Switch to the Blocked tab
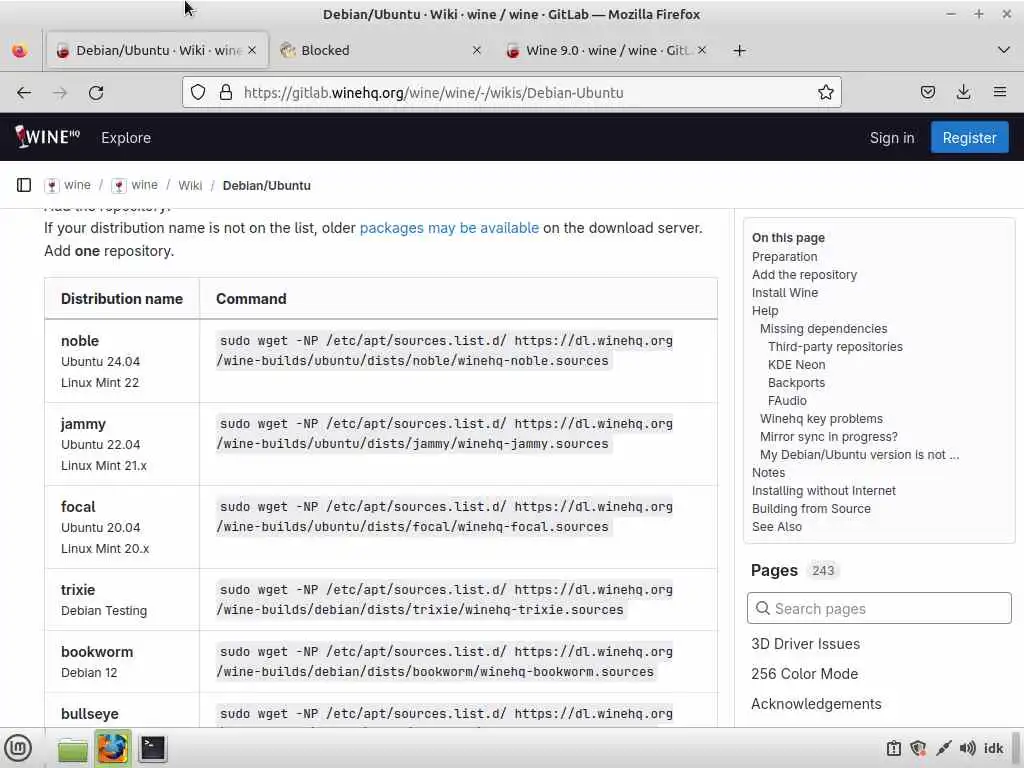 coord(382,50)
